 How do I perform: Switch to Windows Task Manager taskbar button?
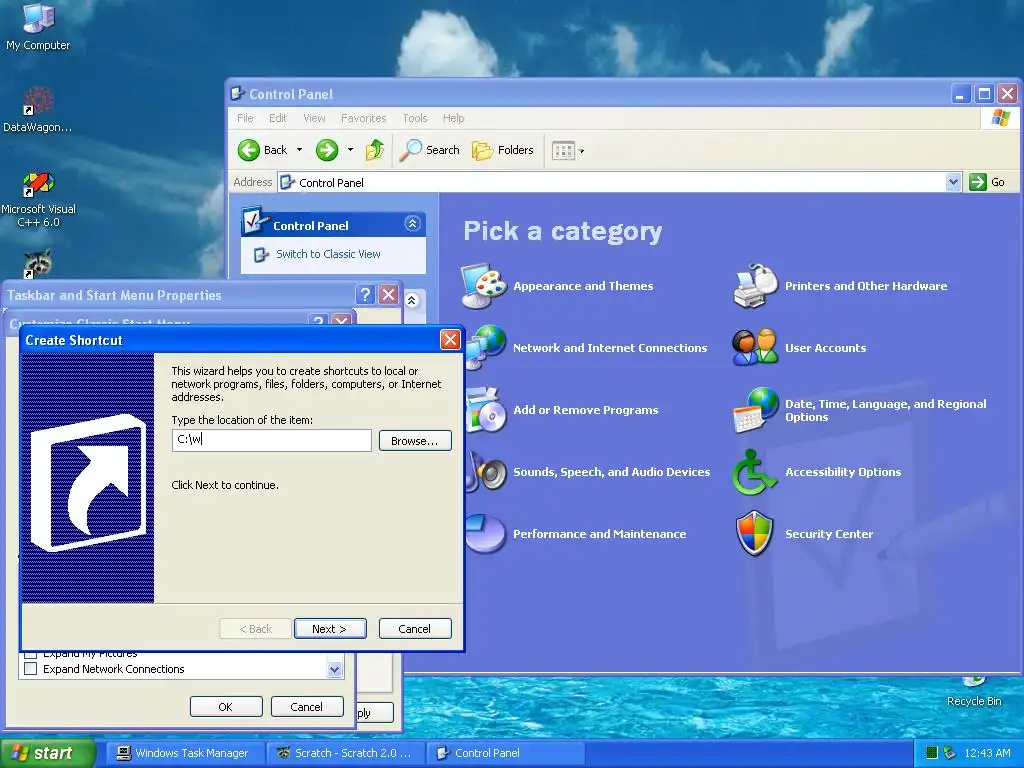[x=186, y=753]
